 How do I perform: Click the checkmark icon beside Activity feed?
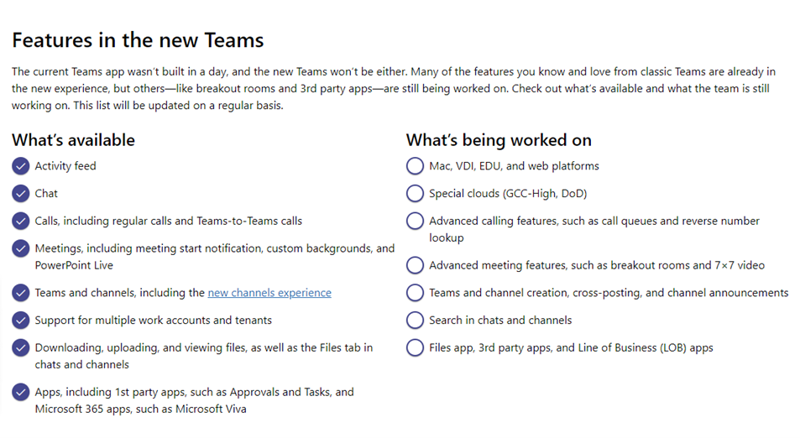[20, 166]
